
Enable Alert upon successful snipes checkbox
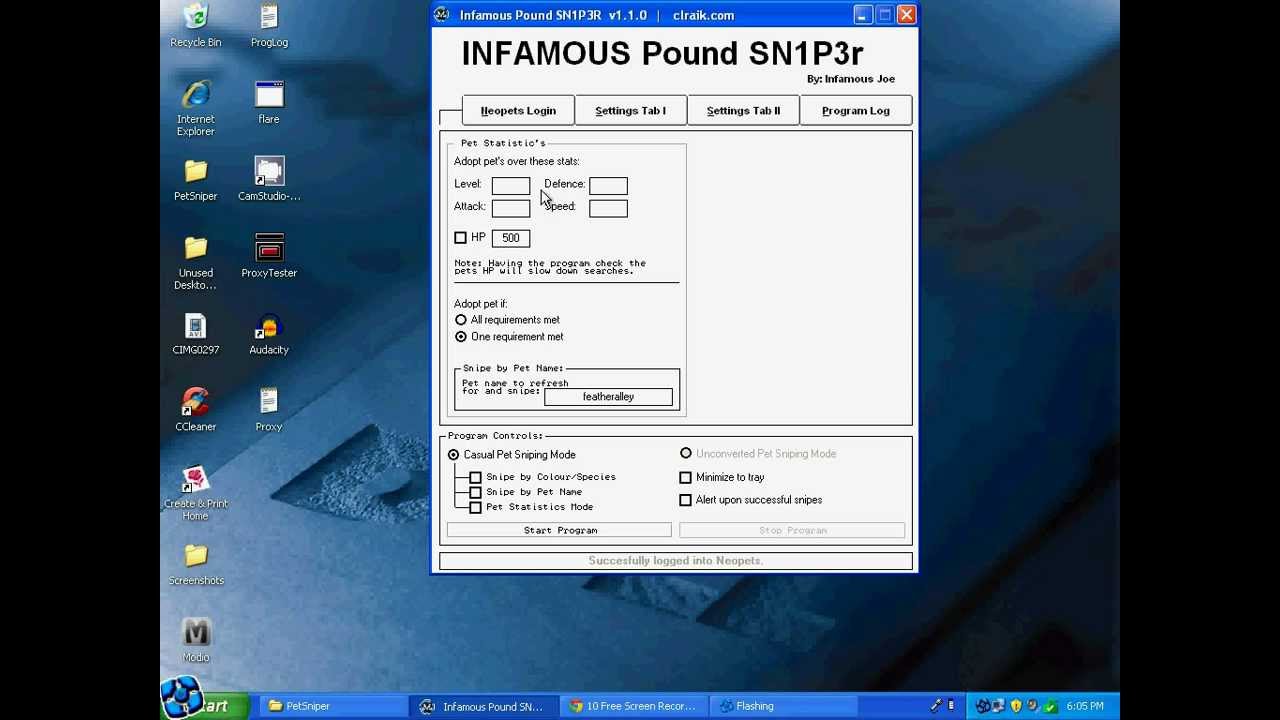tap(686, 500)
